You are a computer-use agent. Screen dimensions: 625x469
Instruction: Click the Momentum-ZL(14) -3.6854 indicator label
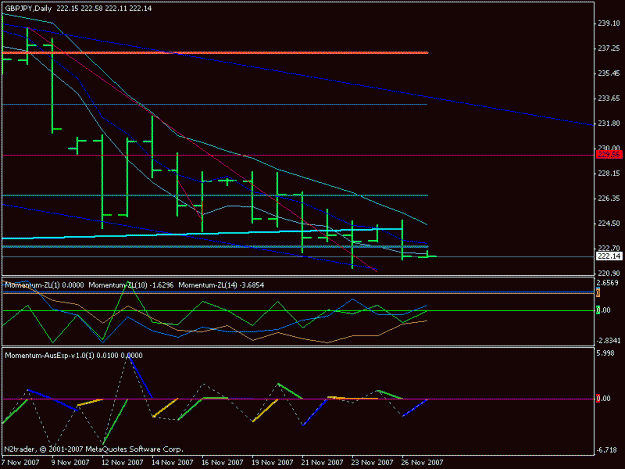(x=221, y=285)
